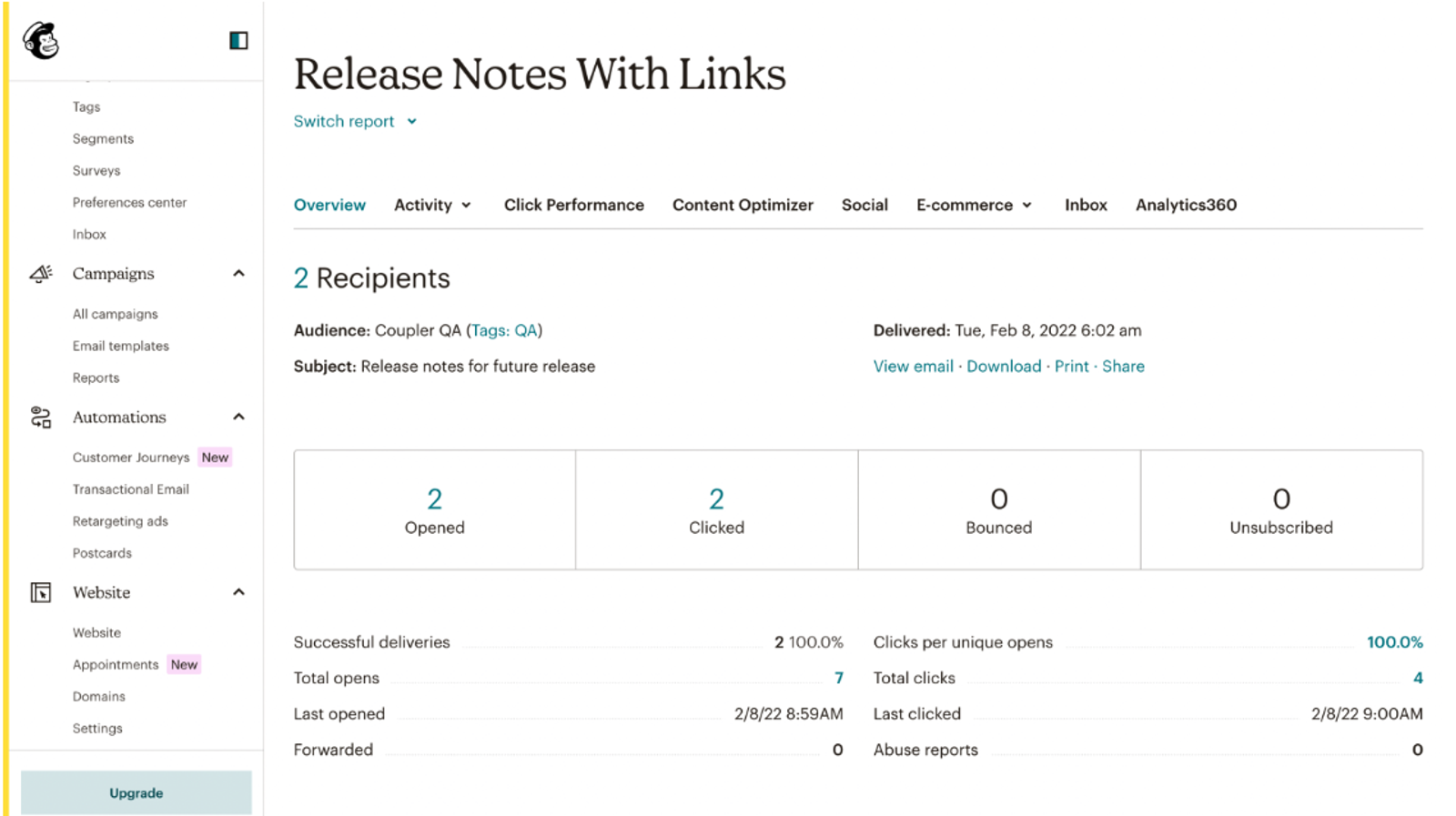Open the Switch report dropdown
The height and width of the screenshot is (816, 1456).
(355, 122)
